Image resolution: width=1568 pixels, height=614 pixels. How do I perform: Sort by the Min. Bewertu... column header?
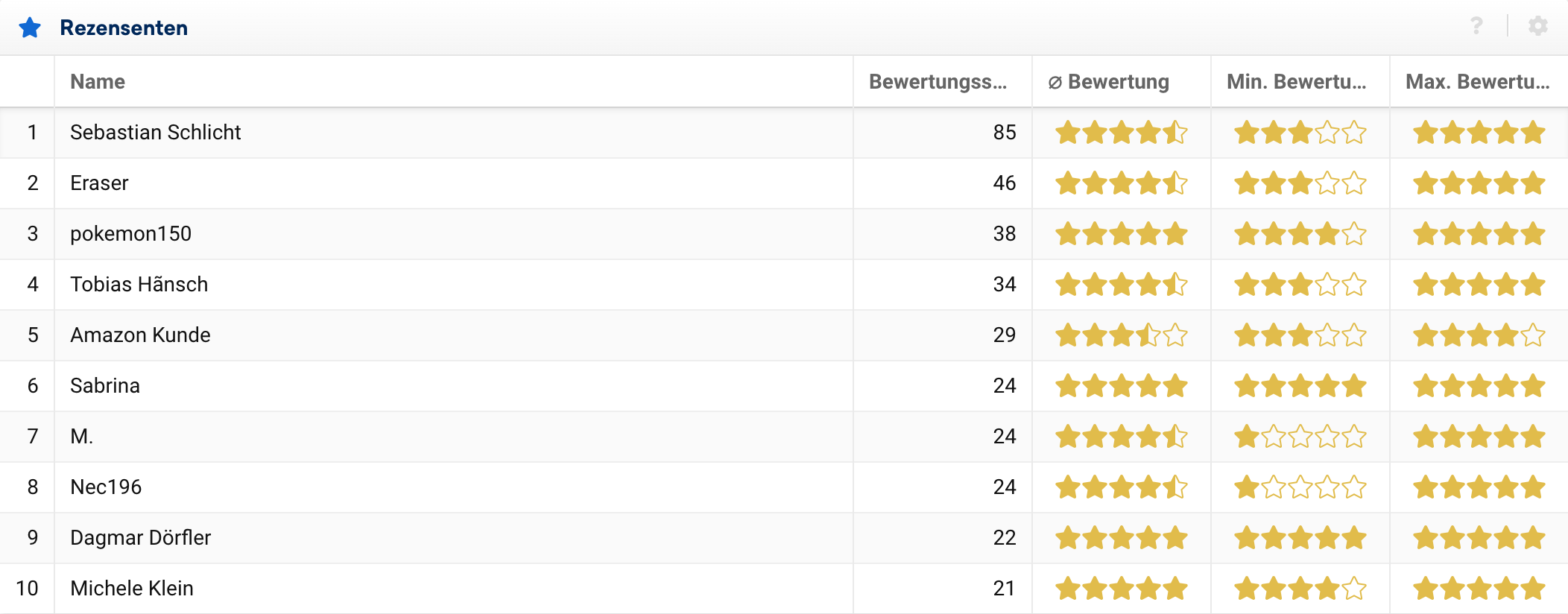pyautogui.click(x=1296, y=82)
